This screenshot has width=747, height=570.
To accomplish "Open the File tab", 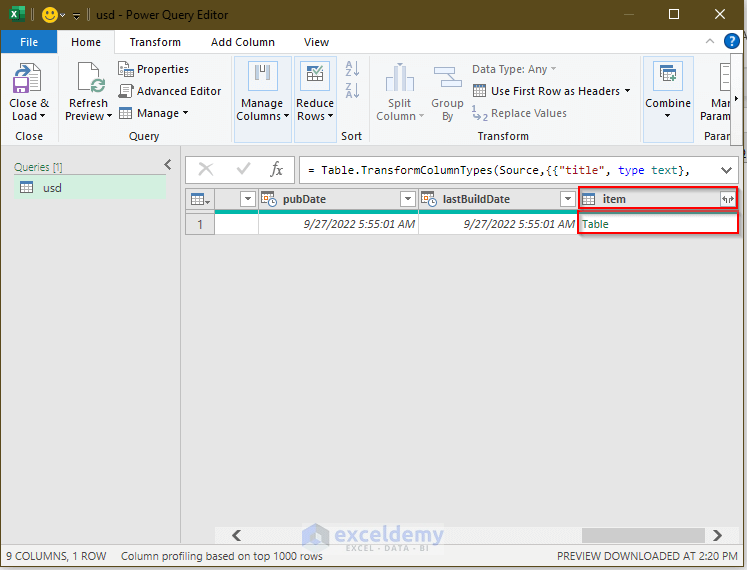I will pyautogui.click(x=29, y=42).
